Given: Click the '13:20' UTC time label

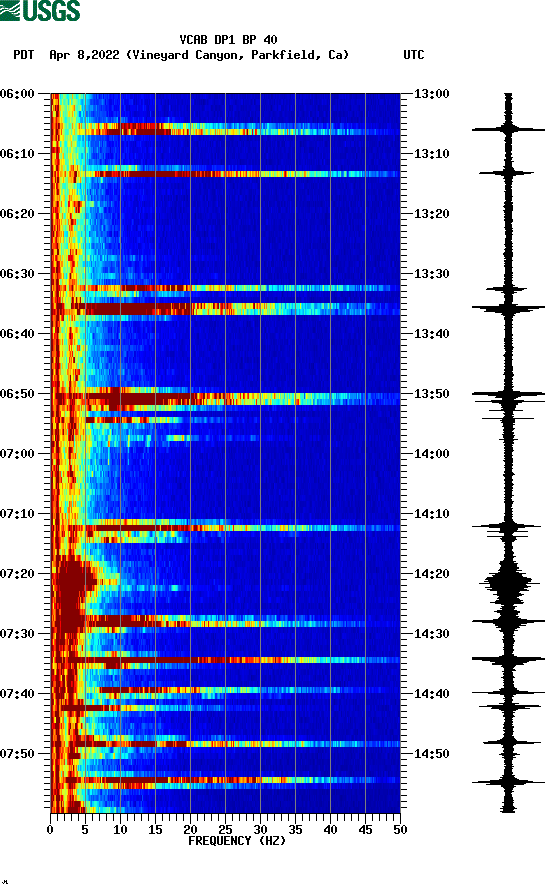Looking at the screenshot, I should pyautogui.click(x=431, y=214).
